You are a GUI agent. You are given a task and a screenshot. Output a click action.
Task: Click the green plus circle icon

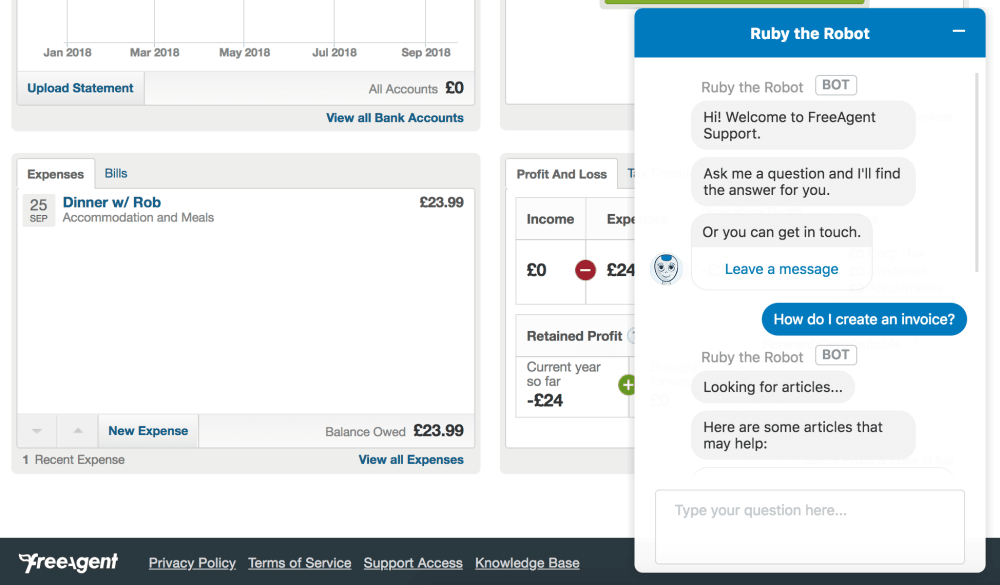(x=627, y=384)
